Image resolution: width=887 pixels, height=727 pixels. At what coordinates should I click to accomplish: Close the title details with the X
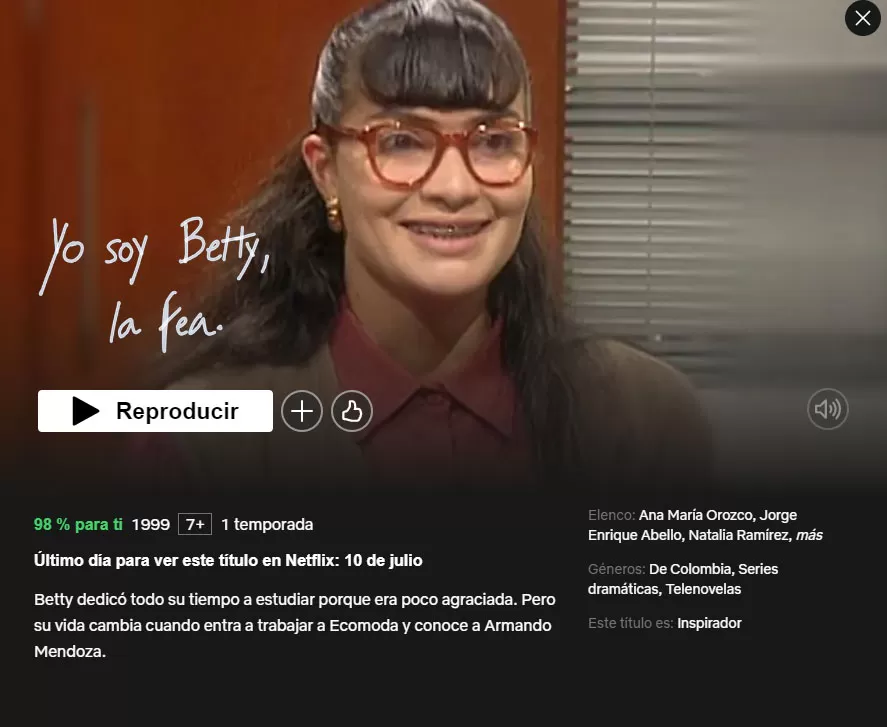pos(863,19)
